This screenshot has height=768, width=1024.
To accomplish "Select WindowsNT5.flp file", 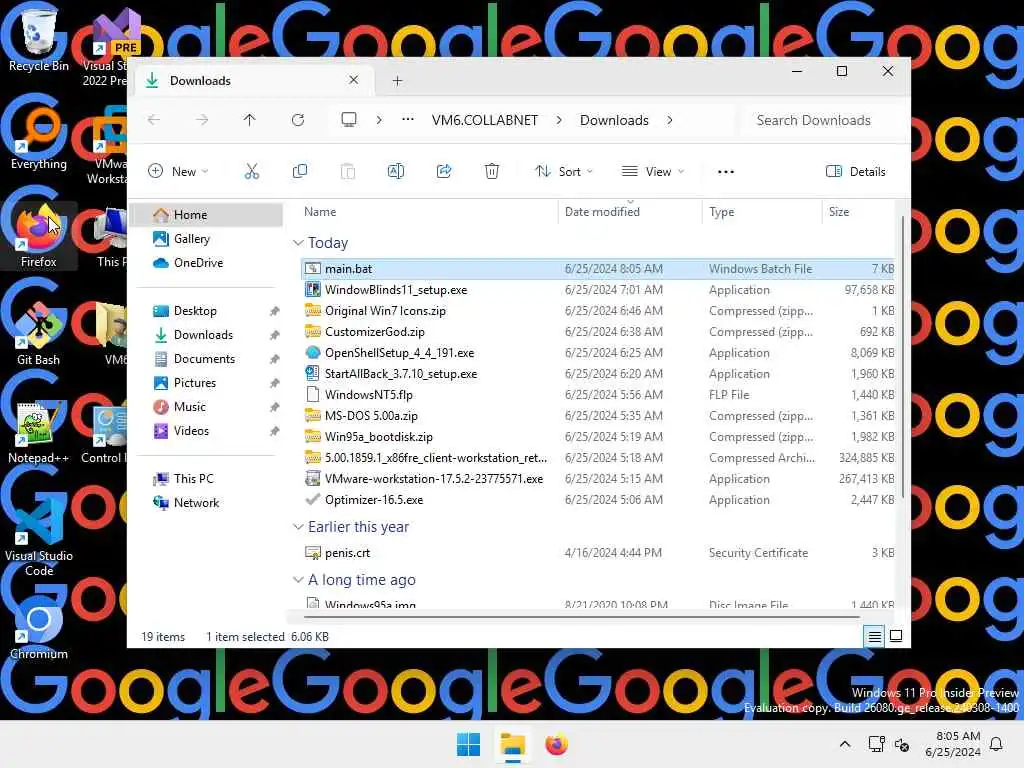I will [598, 394].
